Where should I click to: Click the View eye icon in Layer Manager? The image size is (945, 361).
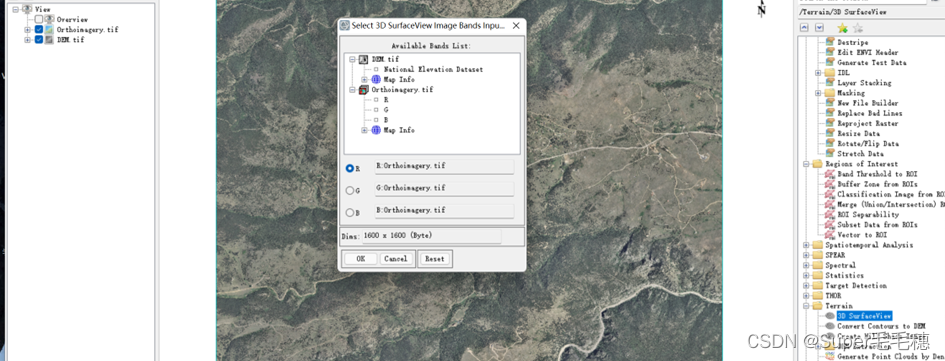point(27,9)
